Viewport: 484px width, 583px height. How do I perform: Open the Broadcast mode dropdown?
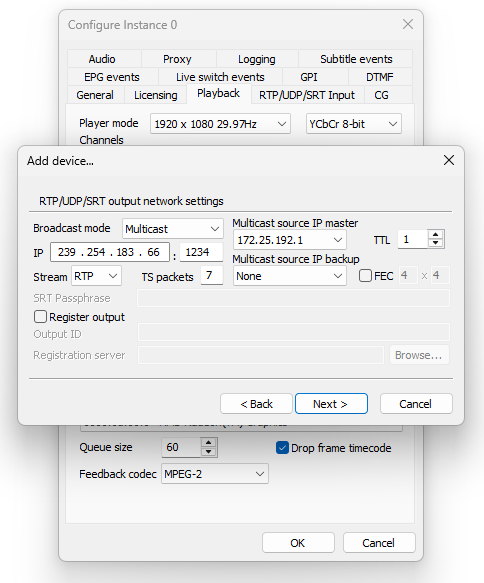173,229
